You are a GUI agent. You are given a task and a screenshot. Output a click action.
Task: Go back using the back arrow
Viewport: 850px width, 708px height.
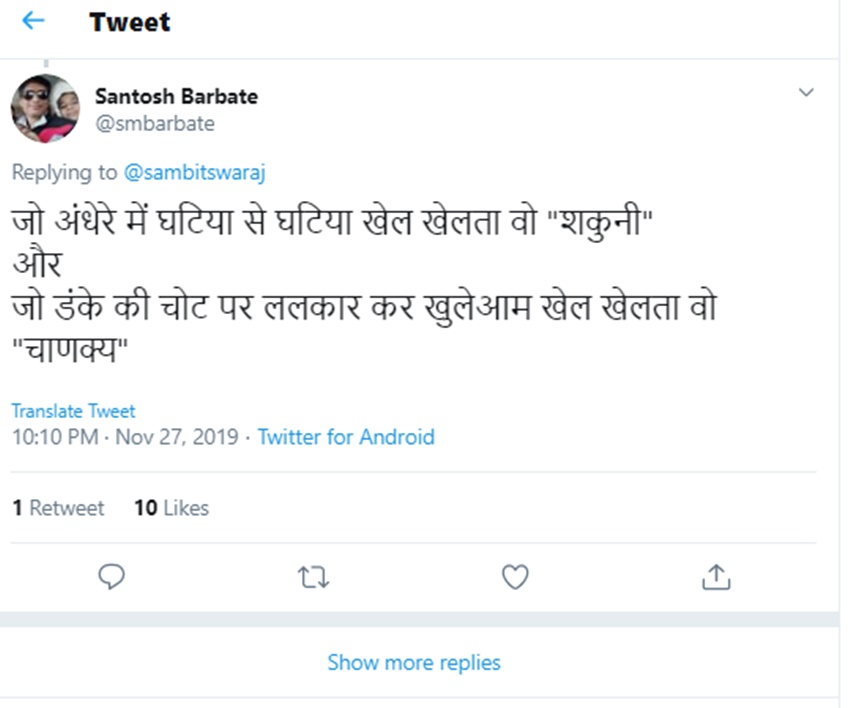pos(33,21)
